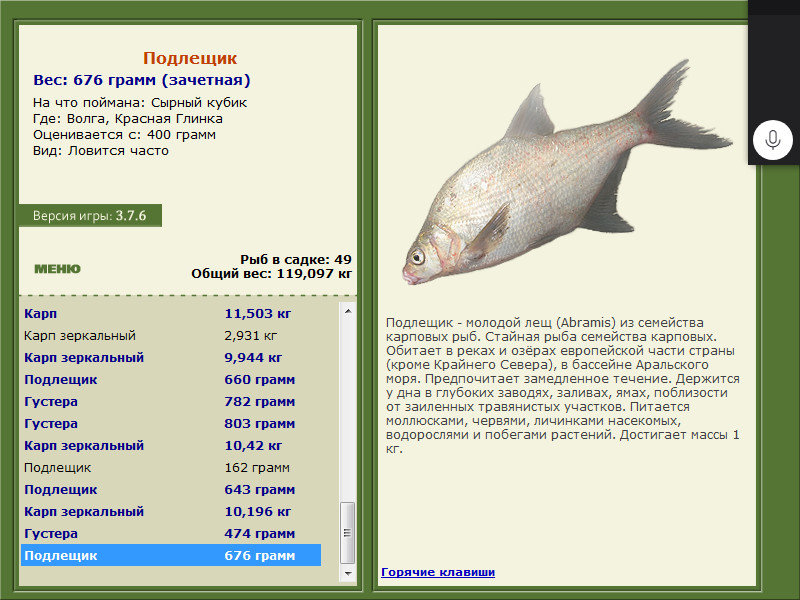The image size is (800, 600).
Task: Select Подлещик 643 грамм row
Action: point(171,489)
